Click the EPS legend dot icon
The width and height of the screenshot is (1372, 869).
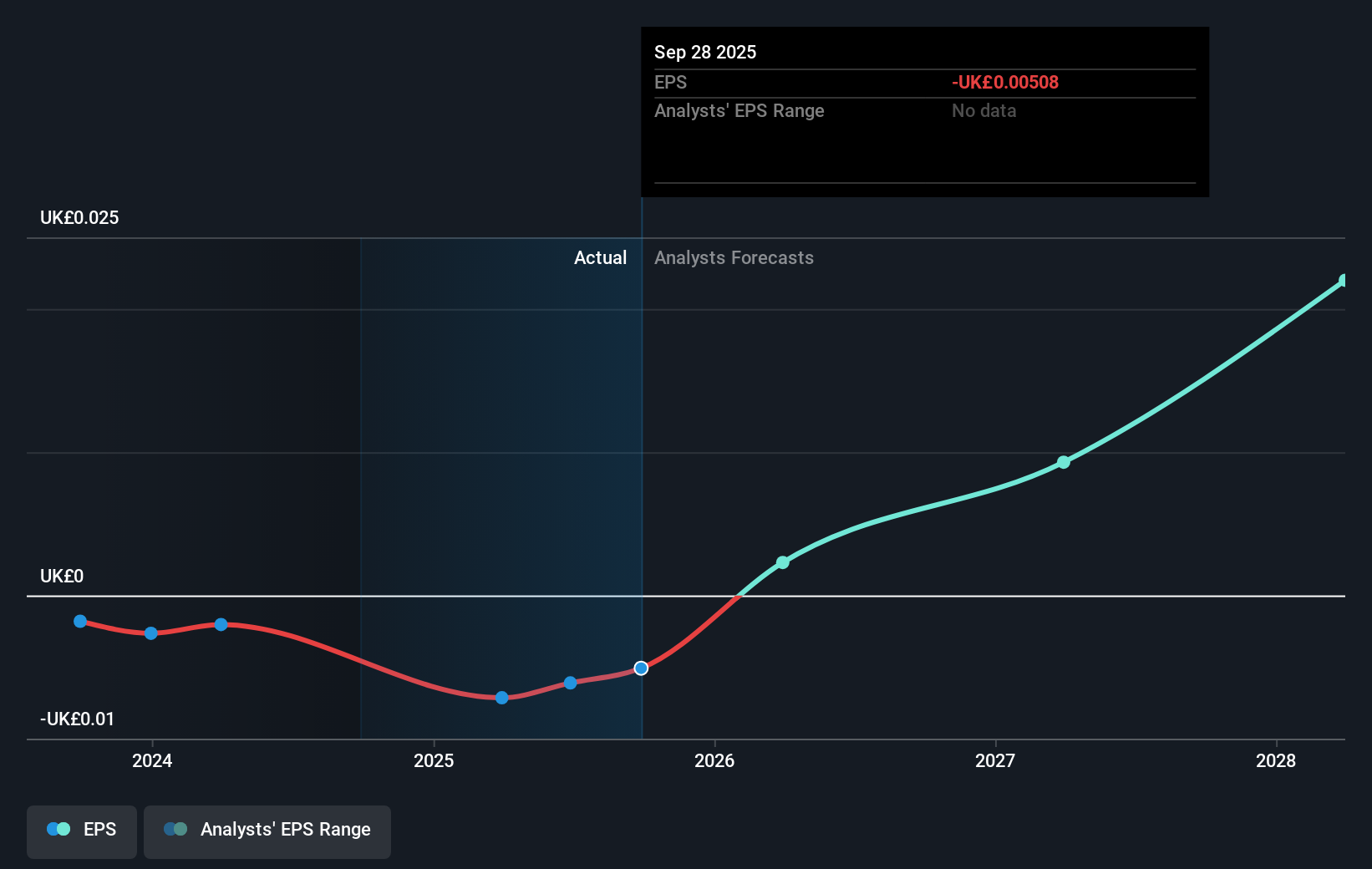click(57, 828)
